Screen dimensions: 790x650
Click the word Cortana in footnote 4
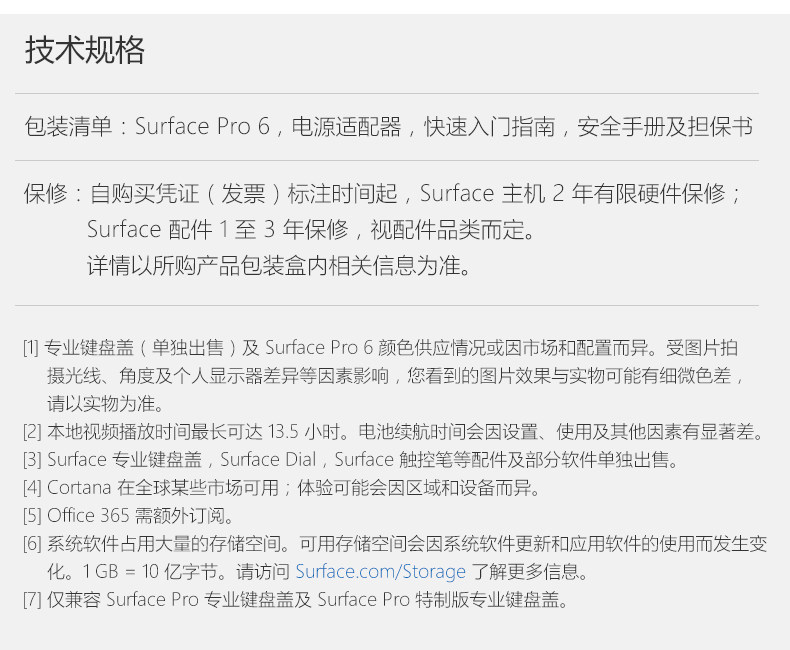(x=79, y=488)
